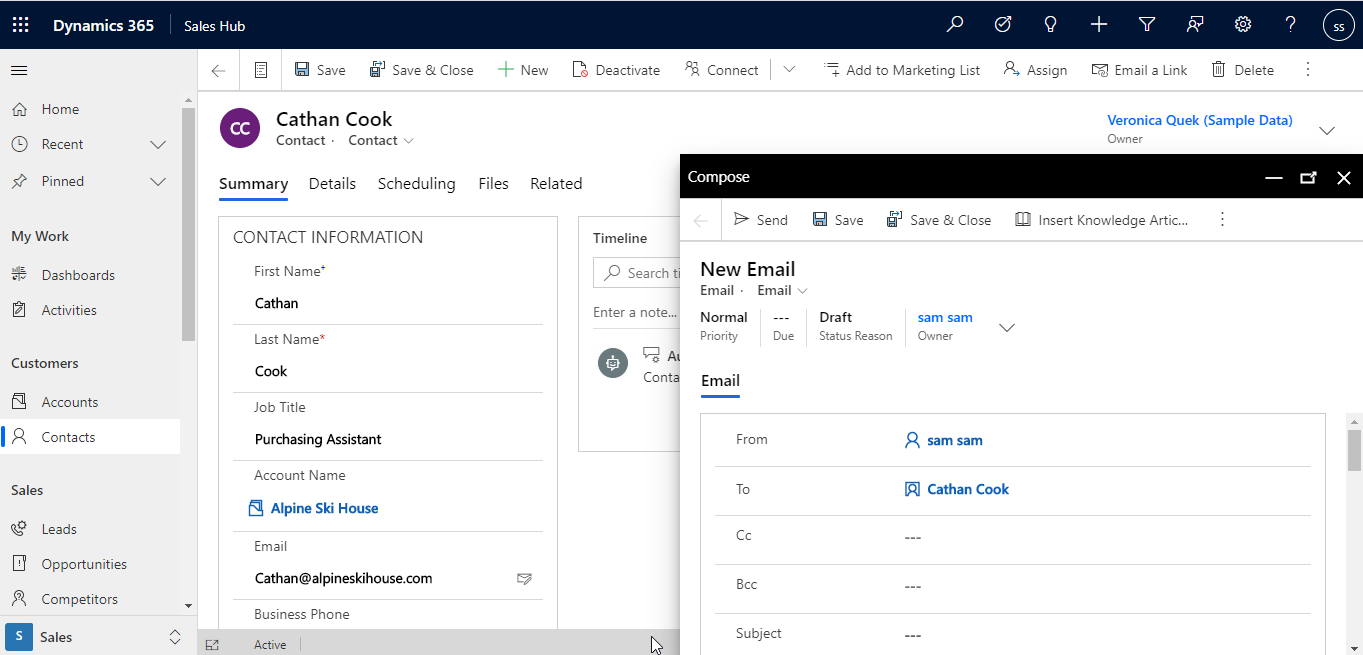Click the send email icon beside address

tap(524, 578)
